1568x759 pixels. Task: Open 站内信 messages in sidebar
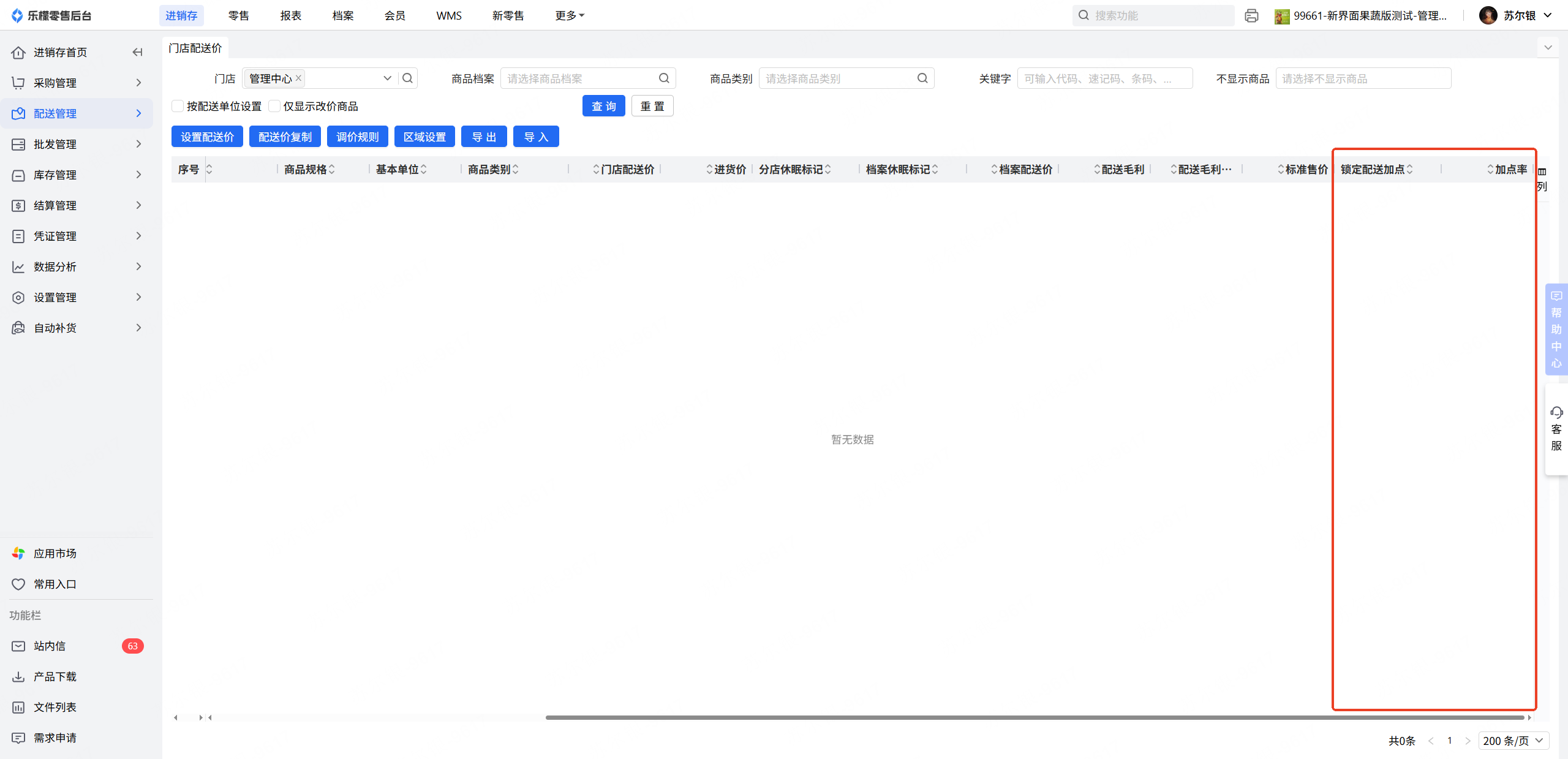coord(50,646)
